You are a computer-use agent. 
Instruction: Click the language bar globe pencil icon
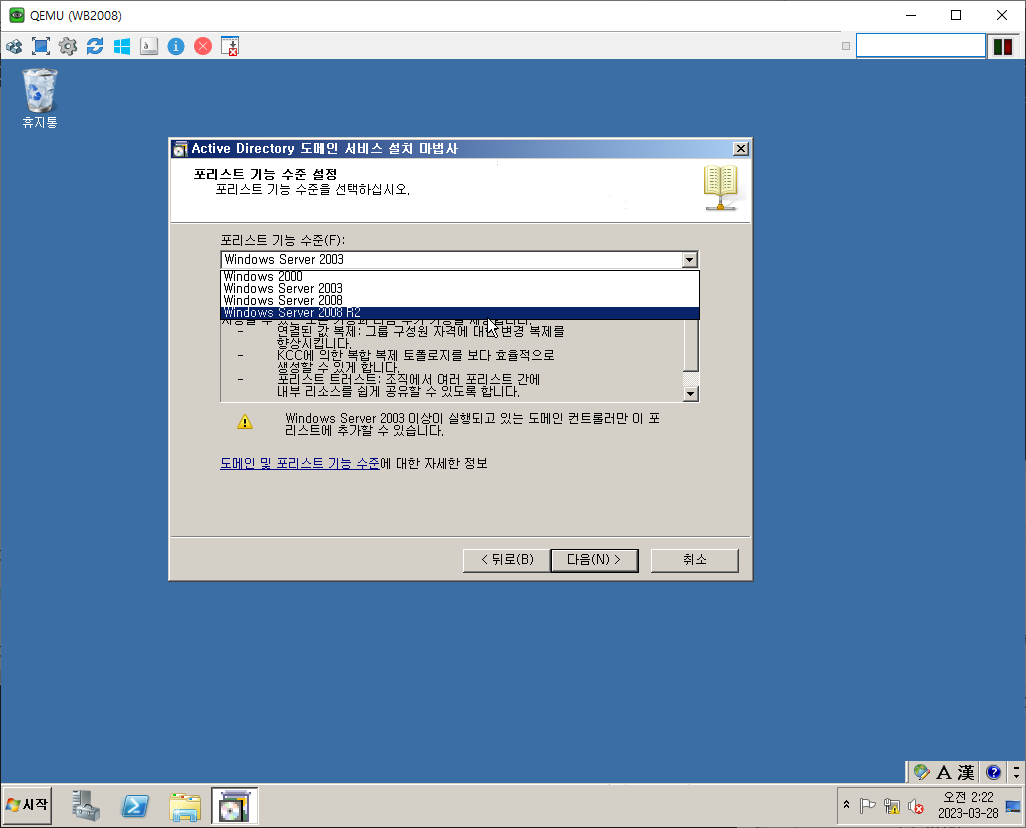921,772
